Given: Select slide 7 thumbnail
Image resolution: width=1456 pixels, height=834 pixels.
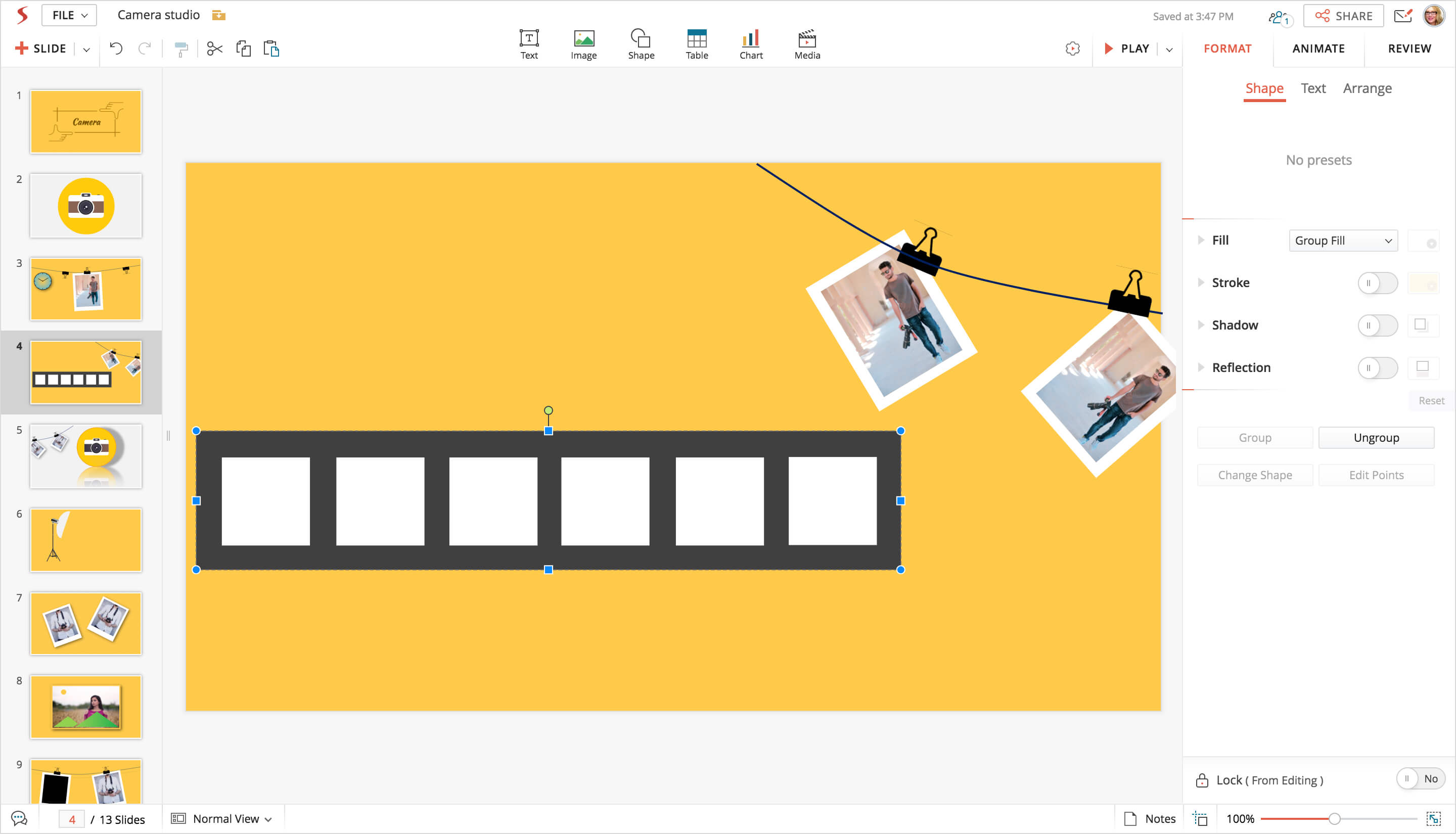Looking at the screenshot, I should coord(86,623).
